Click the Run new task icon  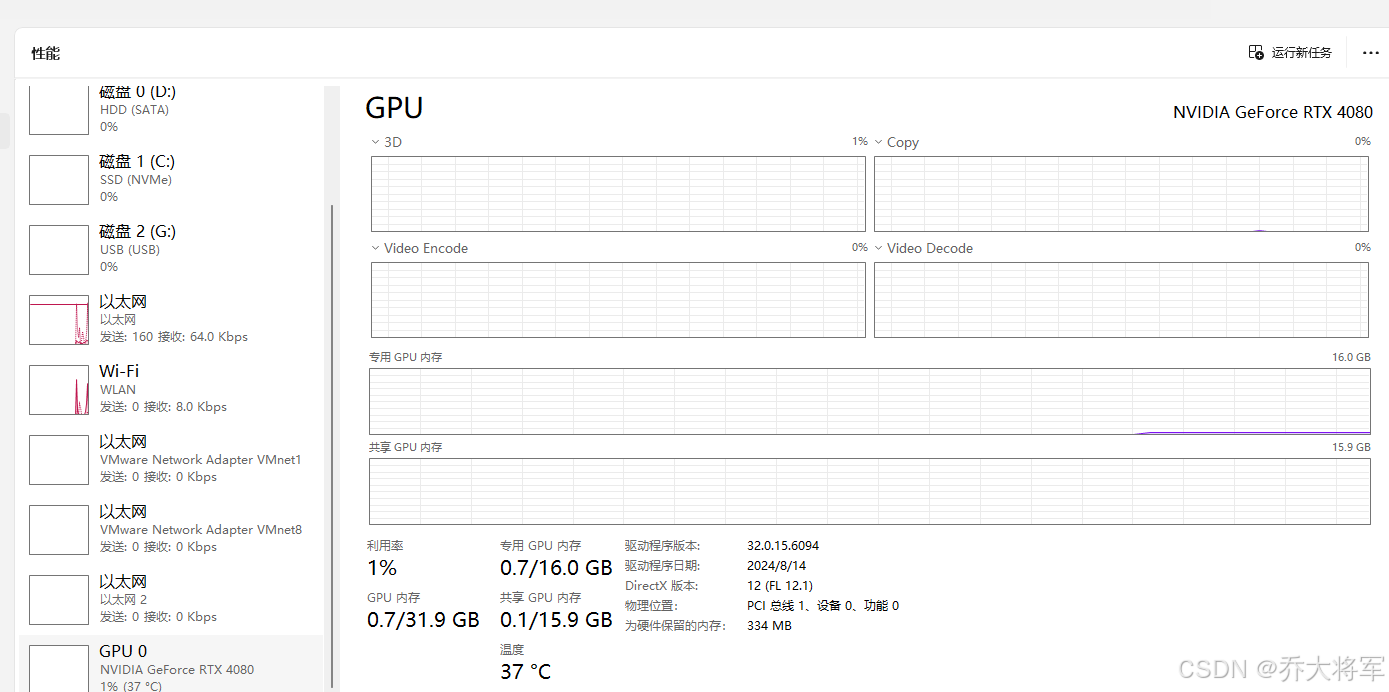tap(1256, 52)
